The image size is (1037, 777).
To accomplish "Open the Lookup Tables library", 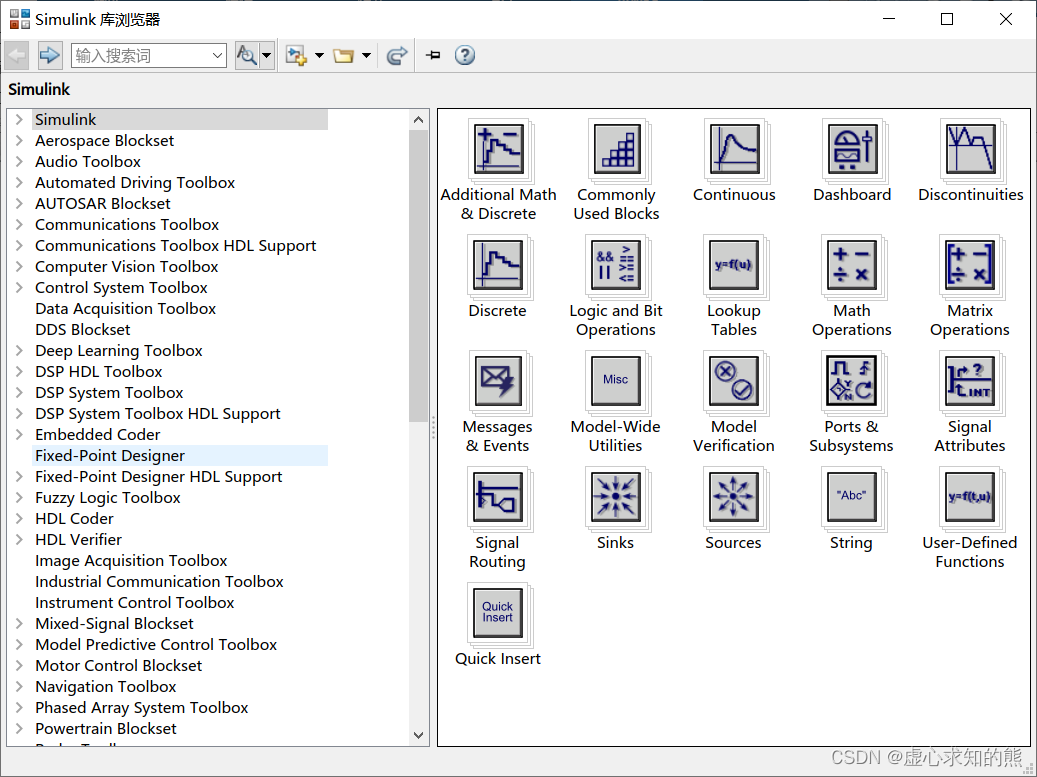I will 734,266.
